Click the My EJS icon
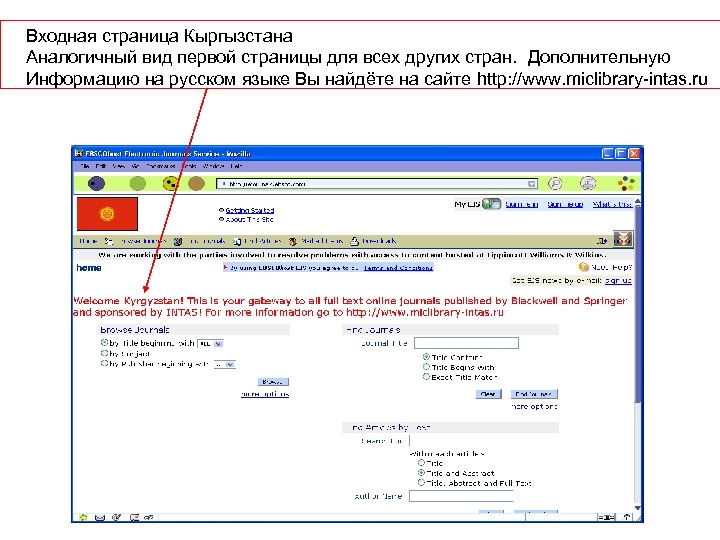The width and height of the screenshot is (720, 540). coord(492,204)
